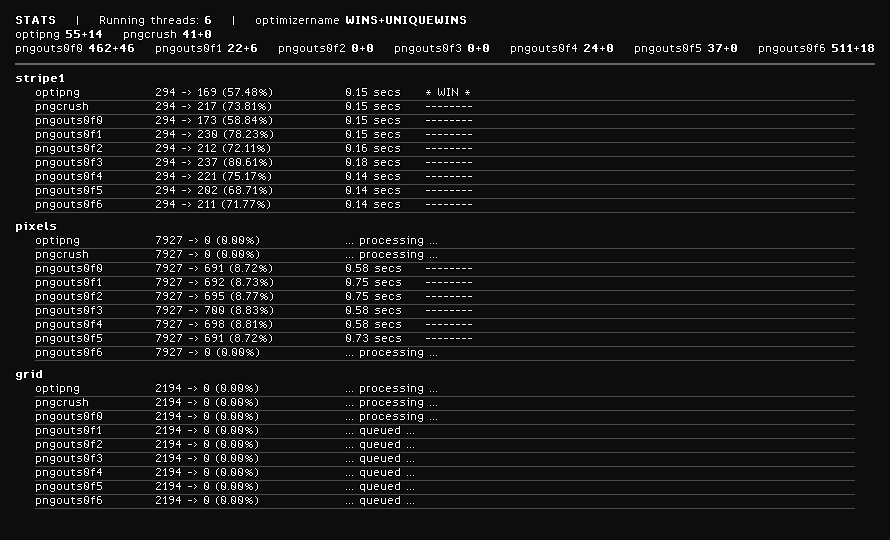Viewport: 890px width, 540px height.
Task: Select stripe1 pngouts0f3 result 294 -> 237
Action: [x=214, y=162]
